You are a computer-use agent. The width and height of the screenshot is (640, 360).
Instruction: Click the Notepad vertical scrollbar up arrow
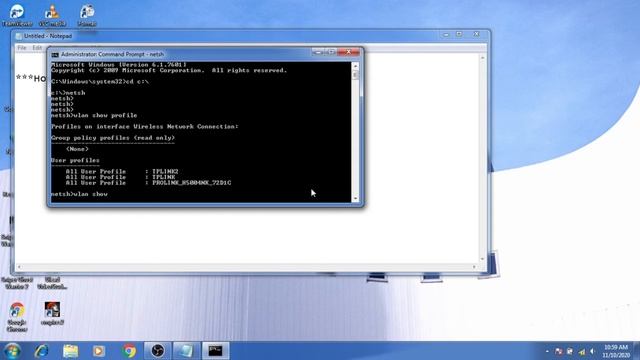(482, 58)
